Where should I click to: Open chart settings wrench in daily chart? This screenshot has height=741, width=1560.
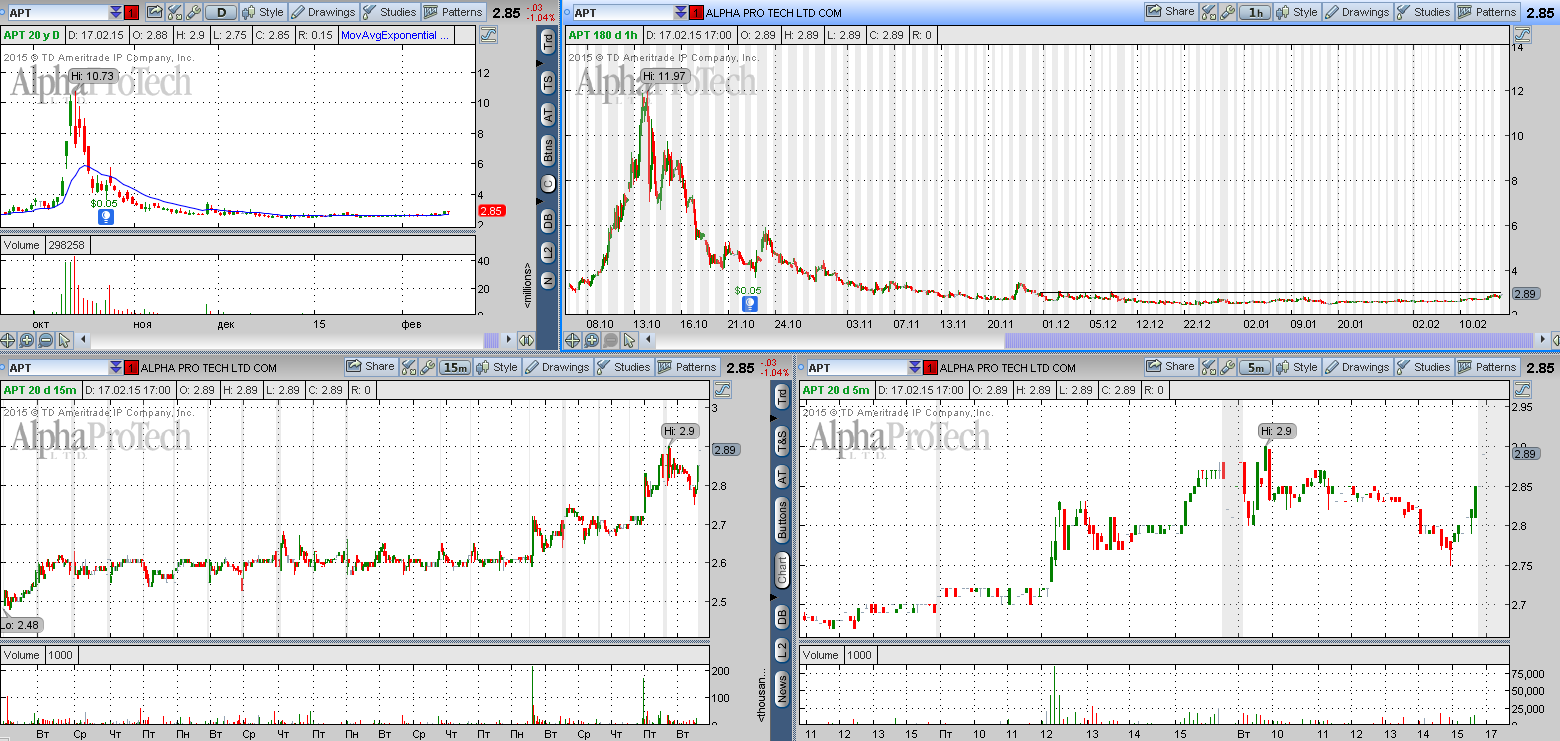(x=193, y=13)
